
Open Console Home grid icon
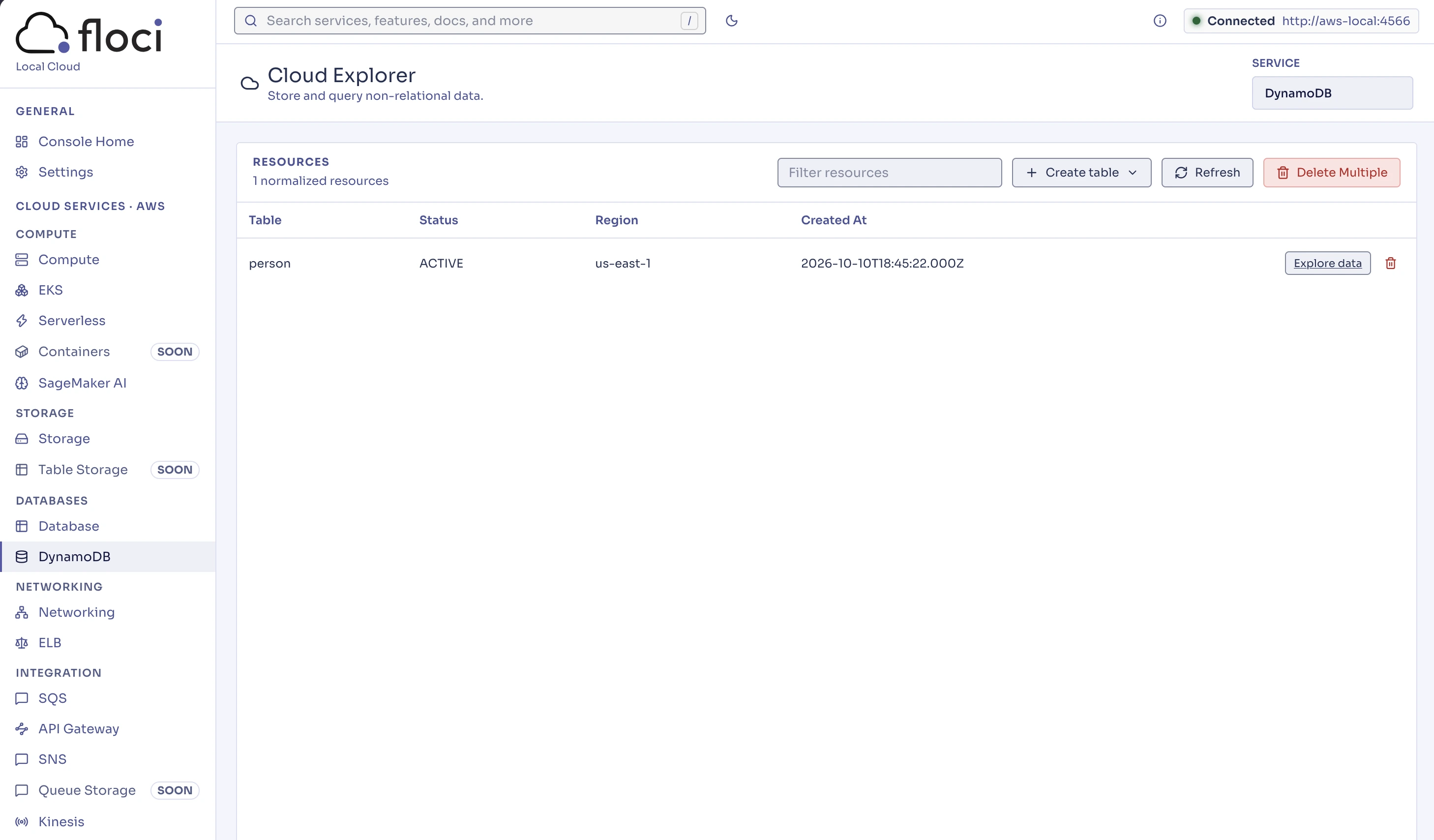pyautogui.click(x=22, y=142)
